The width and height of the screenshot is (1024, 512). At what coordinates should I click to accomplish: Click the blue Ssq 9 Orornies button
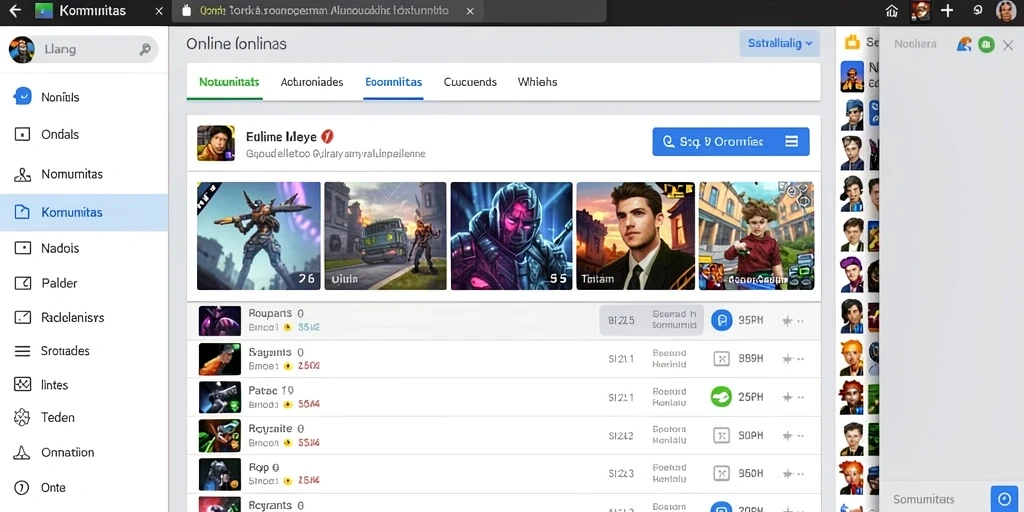pyautogui.click(x=731, y=141)
